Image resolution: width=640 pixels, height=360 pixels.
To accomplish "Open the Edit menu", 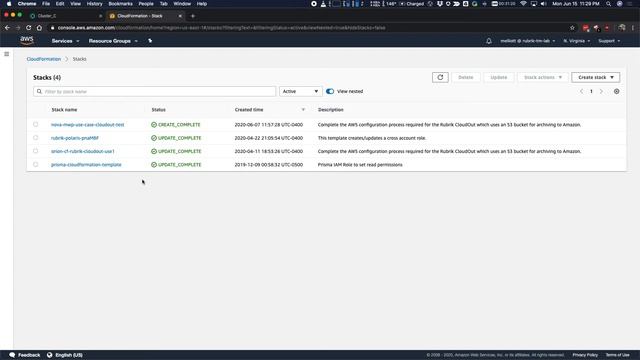I will [60, 4].
